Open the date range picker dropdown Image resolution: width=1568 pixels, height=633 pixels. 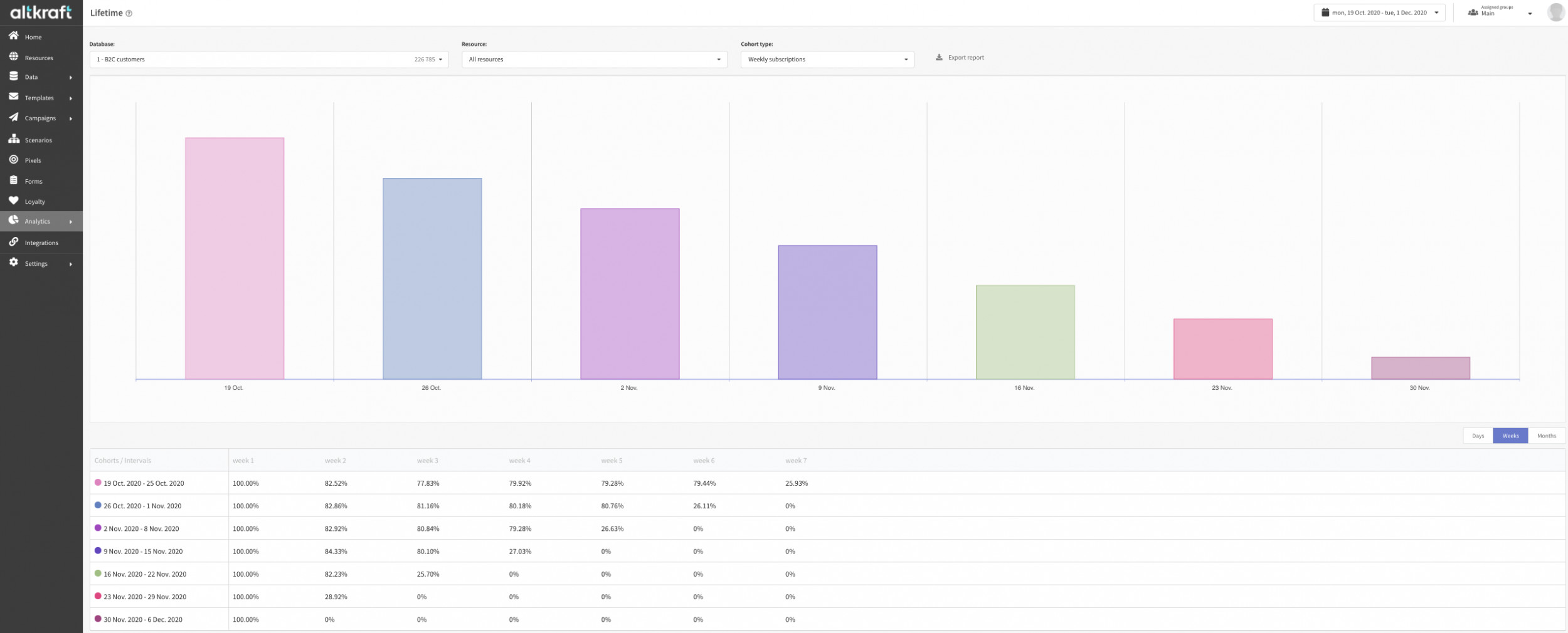[1379, 13]
